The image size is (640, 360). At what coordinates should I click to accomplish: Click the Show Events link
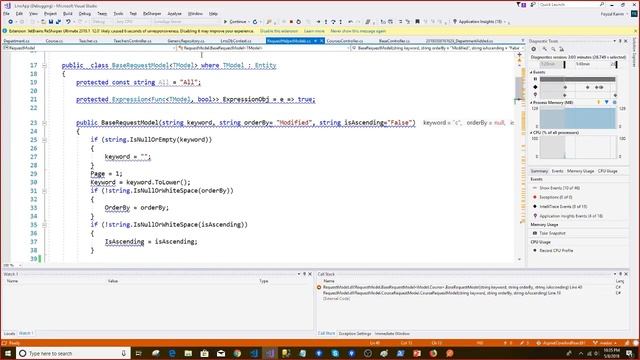pos(556,188)
